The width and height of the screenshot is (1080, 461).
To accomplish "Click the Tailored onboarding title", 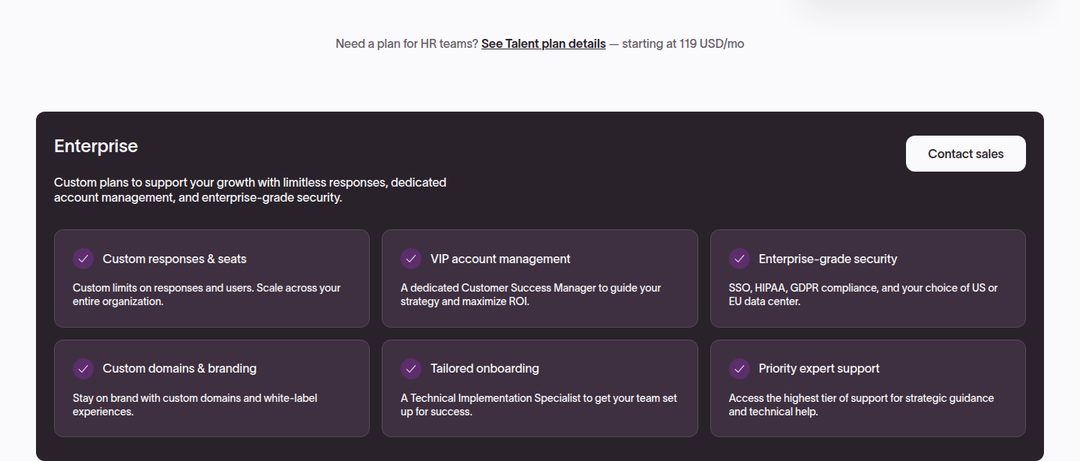I will (x=484, y=369).
